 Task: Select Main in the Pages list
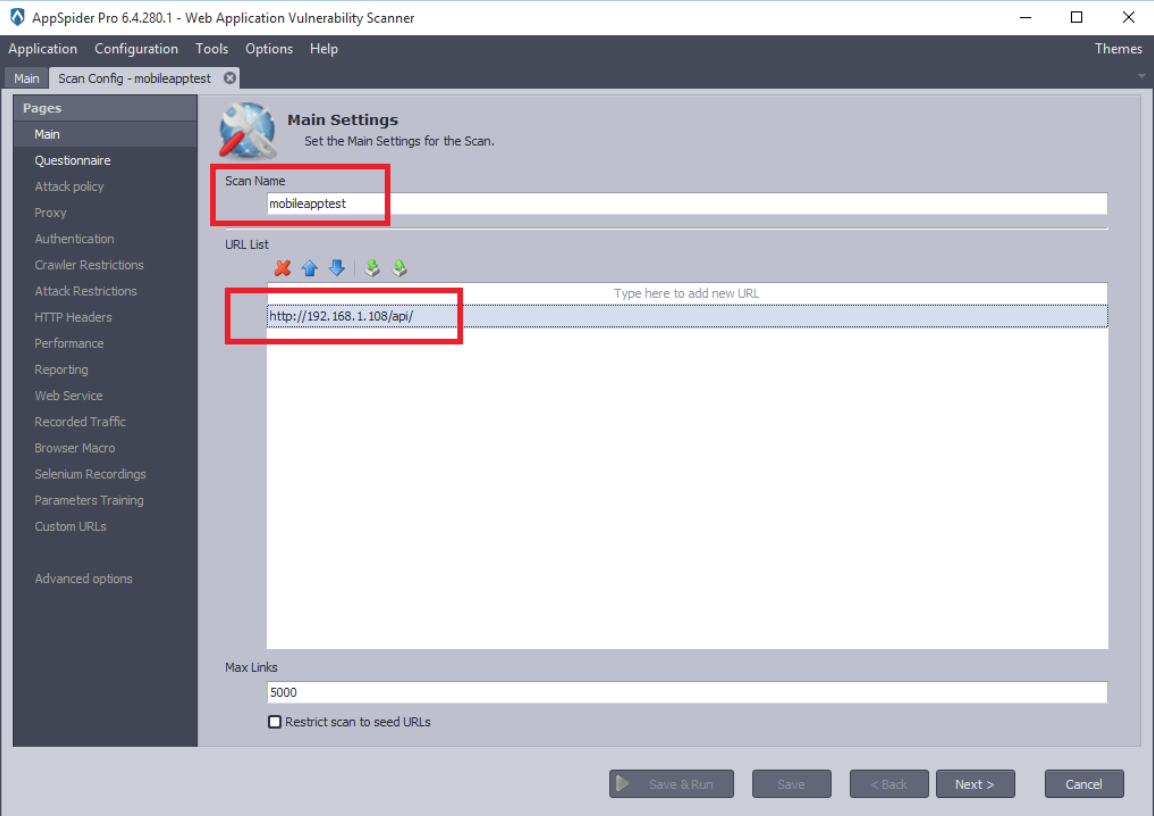pyautogui.click(x=105, y=134)
